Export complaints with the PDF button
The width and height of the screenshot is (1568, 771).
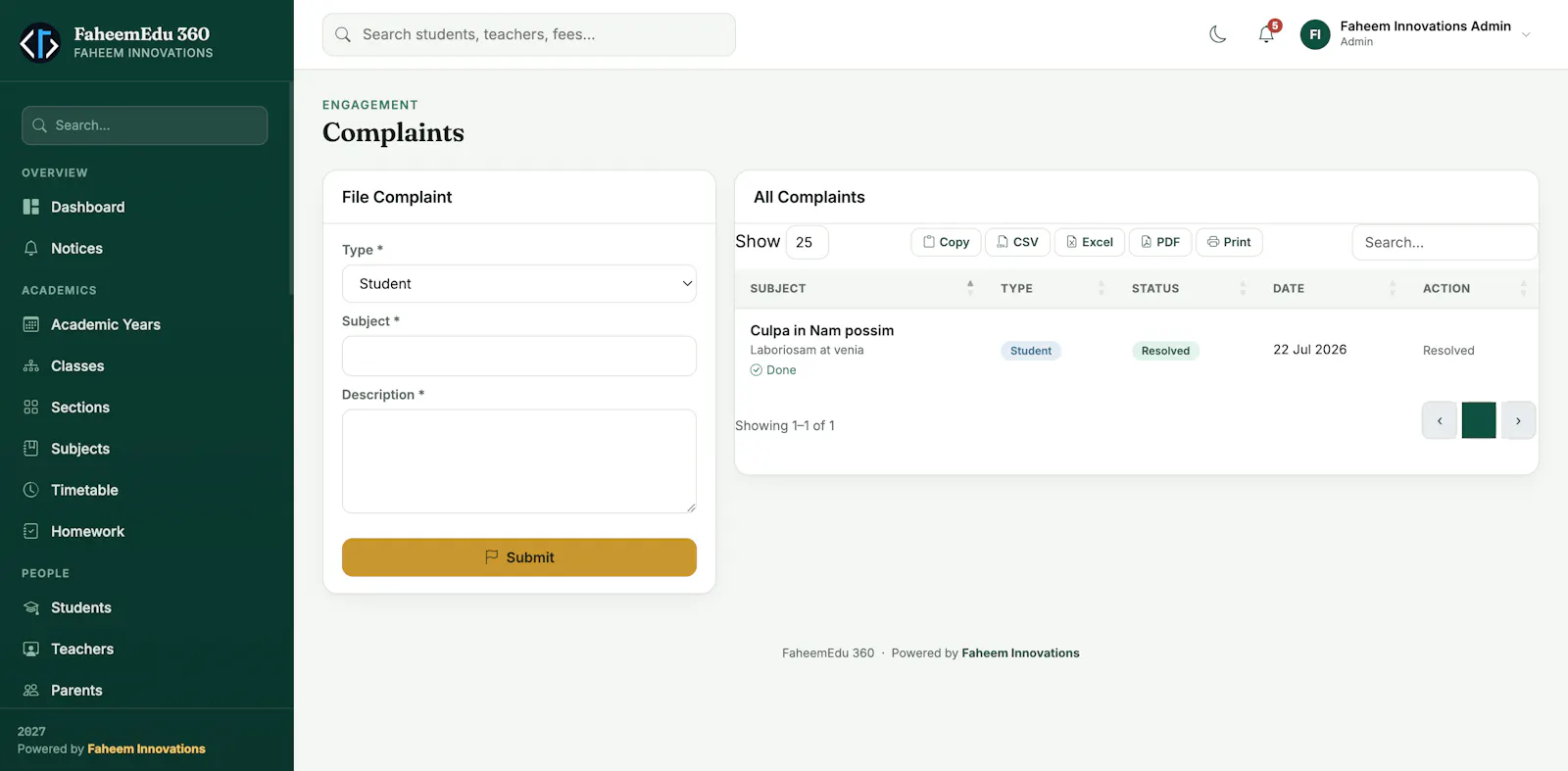click(x=1160, y=242)
